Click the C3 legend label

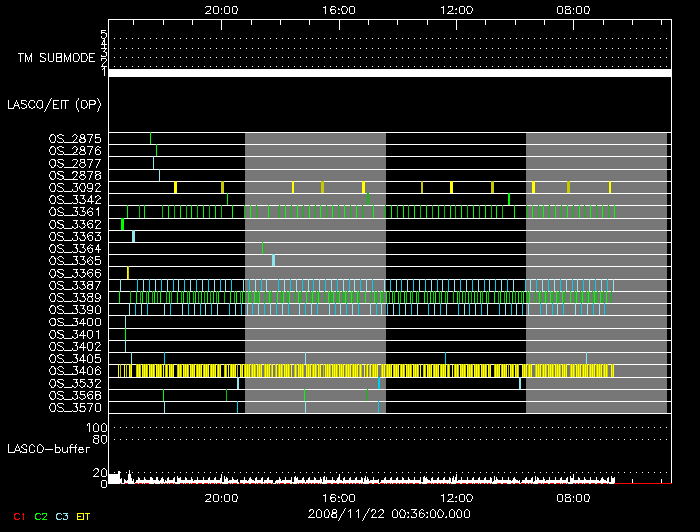click(x=62, y=516)
